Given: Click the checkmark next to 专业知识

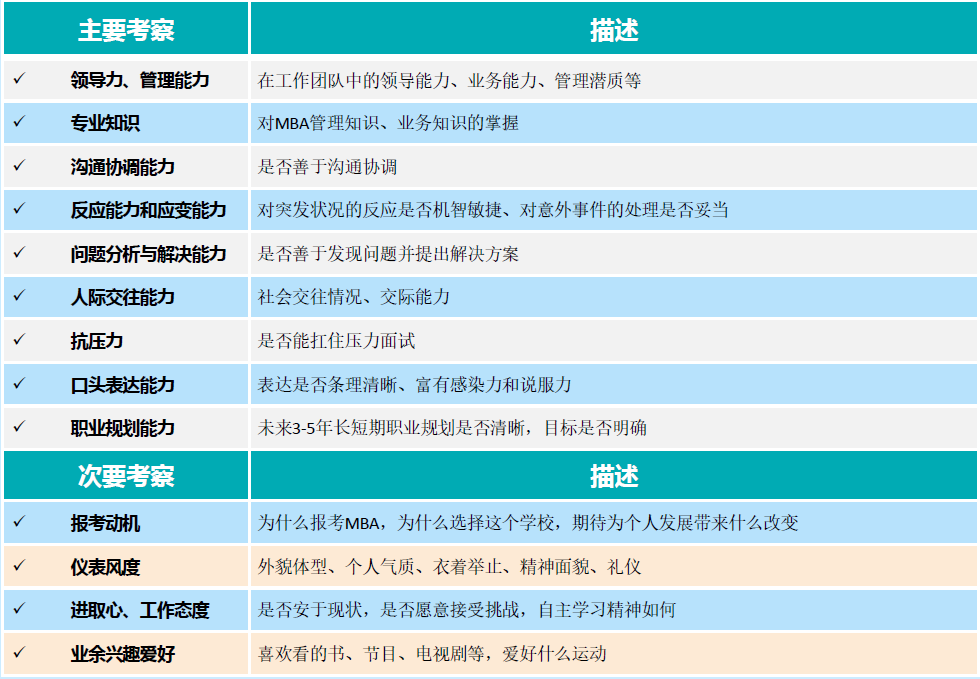Looking at the screenshot, I should point(19,122).
